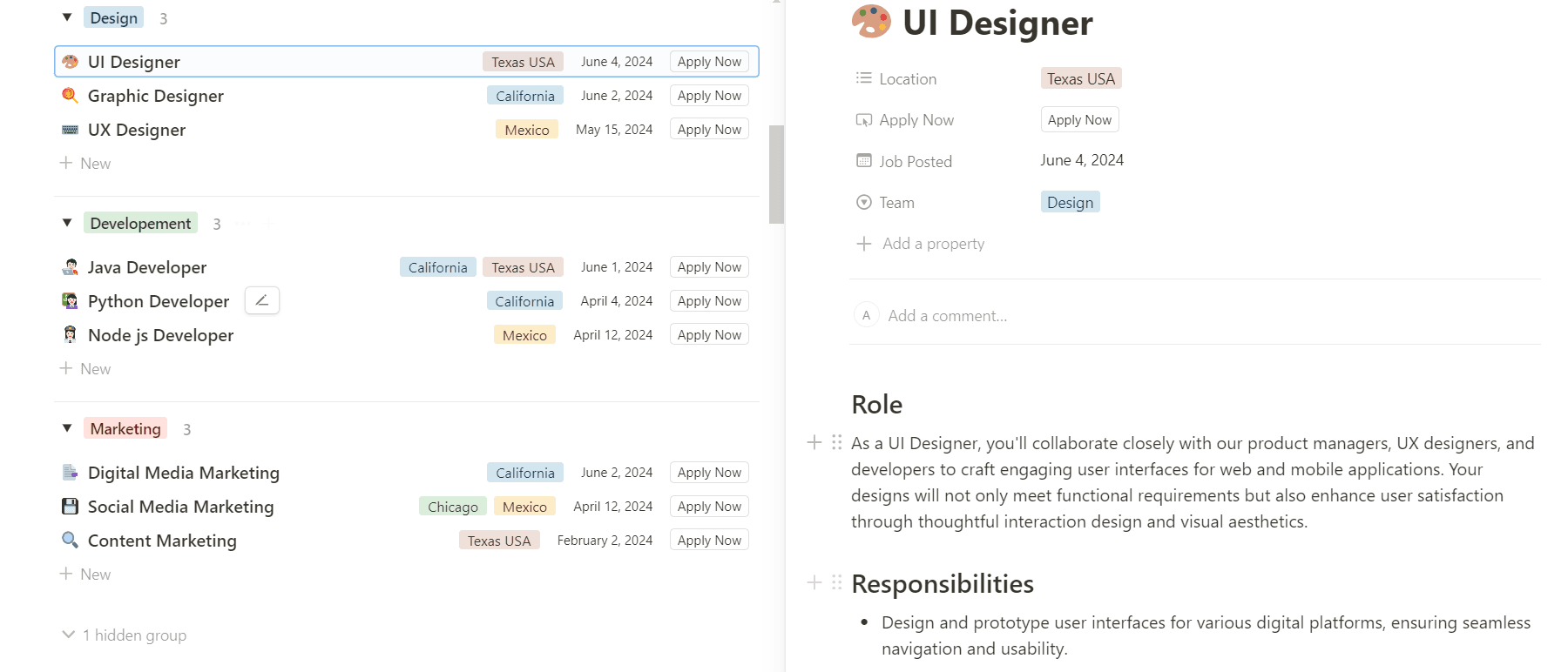The width and height of the screenshot is (1568, 672).
Task: Click the Location property list icon
Action: [864, 78]
